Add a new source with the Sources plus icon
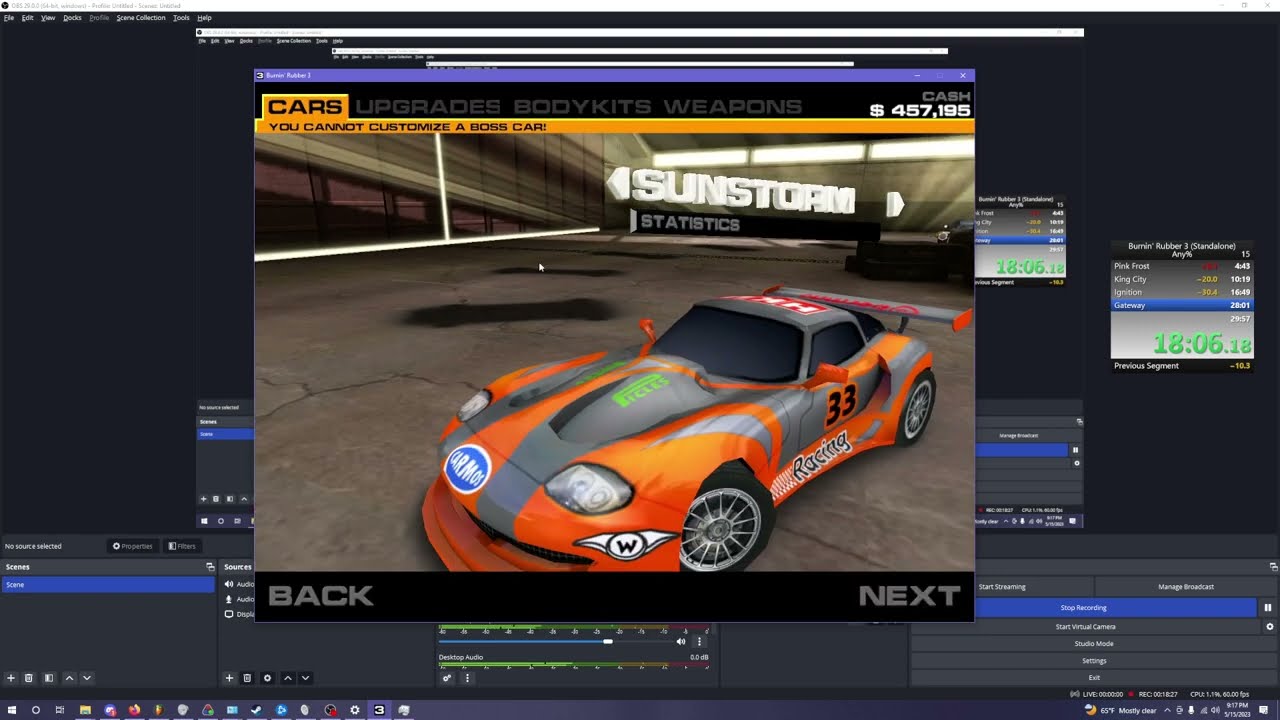This screenshot has height=720, width=1280. pos(229,678)
